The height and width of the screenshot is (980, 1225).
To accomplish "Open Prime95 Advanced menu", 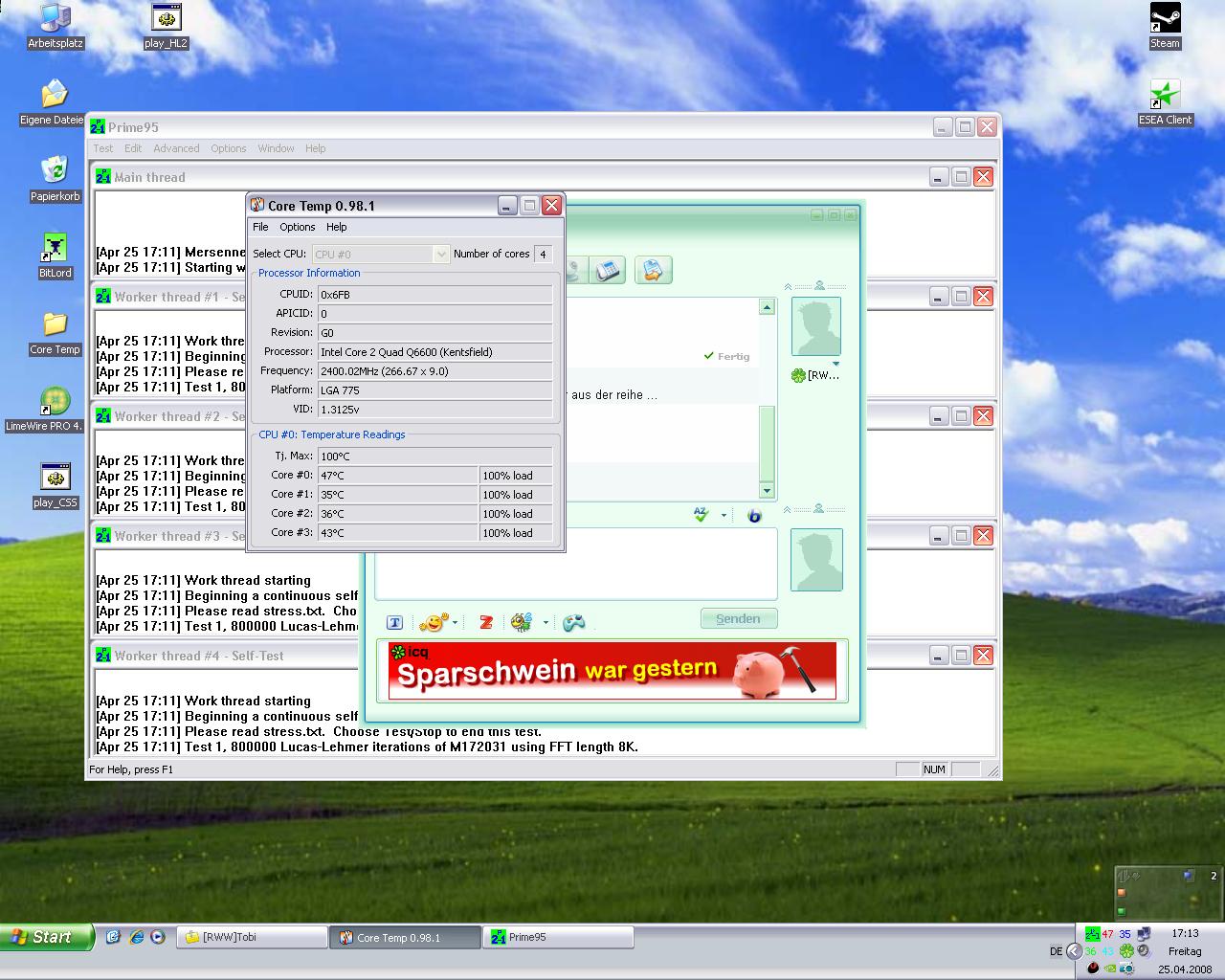I will click(176, 148).
